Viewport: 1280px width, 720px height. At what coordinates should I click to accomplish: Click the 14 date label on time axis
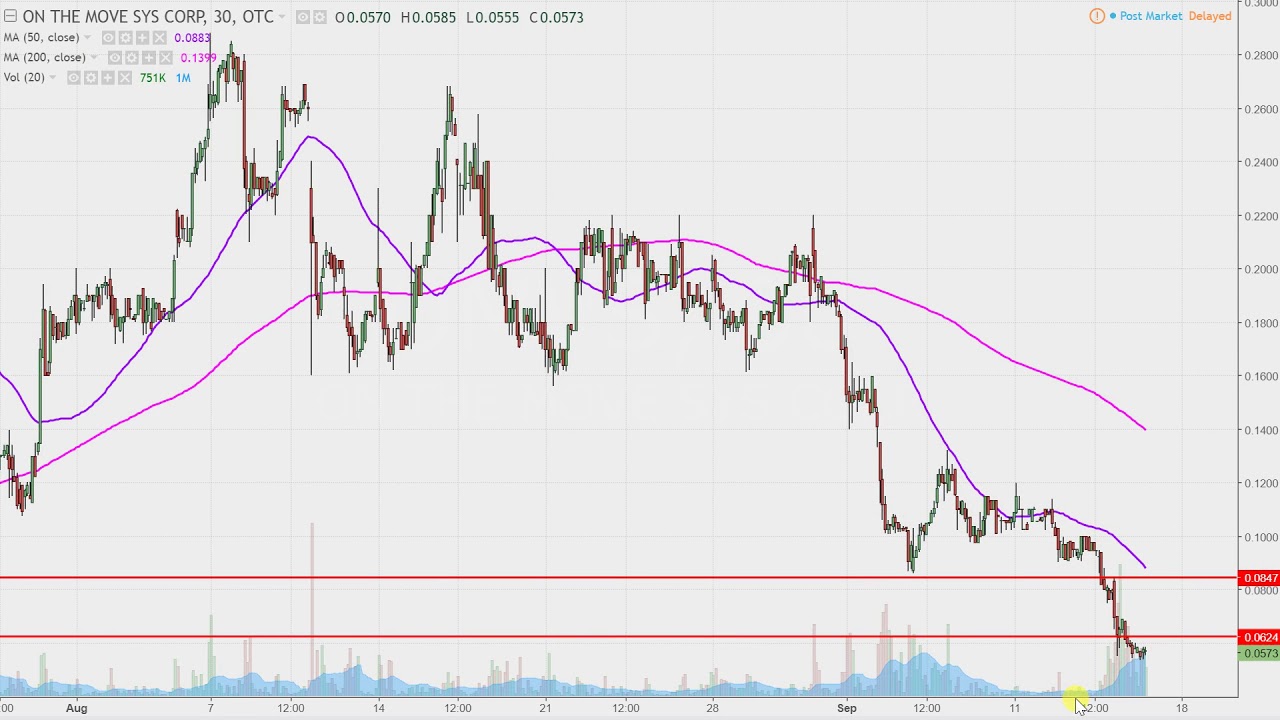pos(379,708)
